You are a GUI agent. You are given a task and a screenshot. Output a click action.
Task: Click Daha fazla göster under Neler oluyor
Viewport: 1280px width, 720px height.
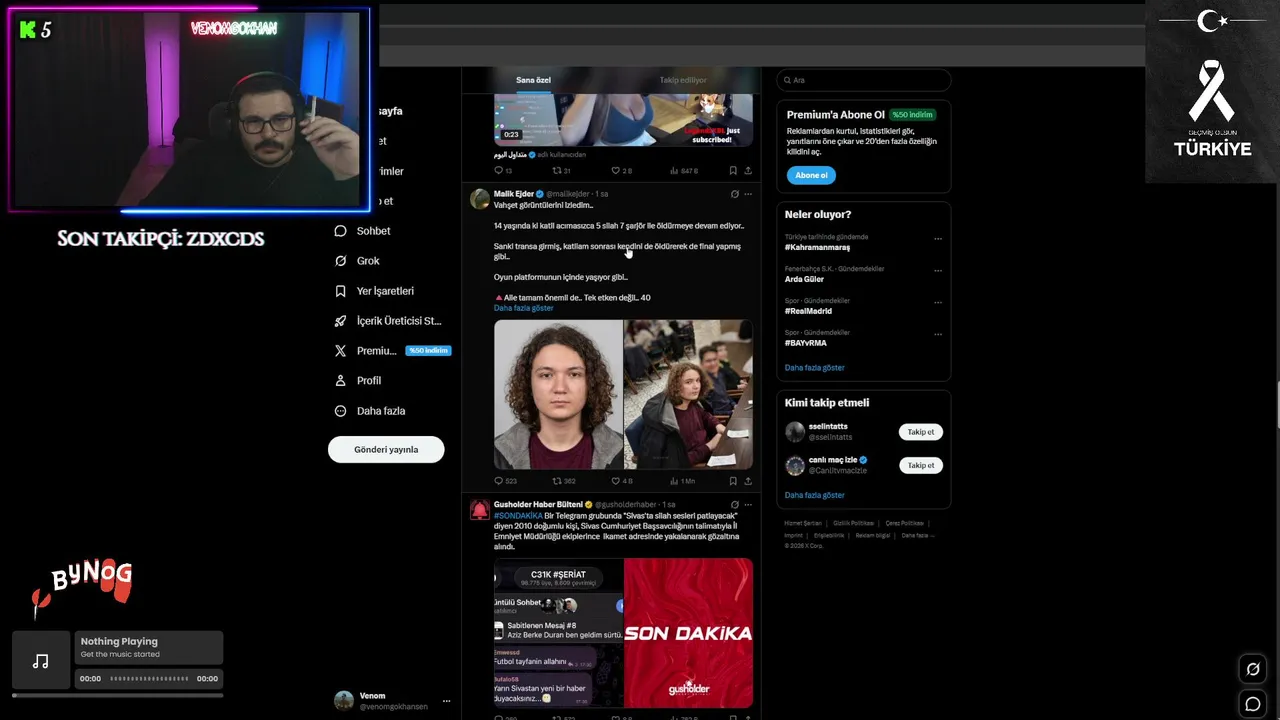tap(814, 368)
